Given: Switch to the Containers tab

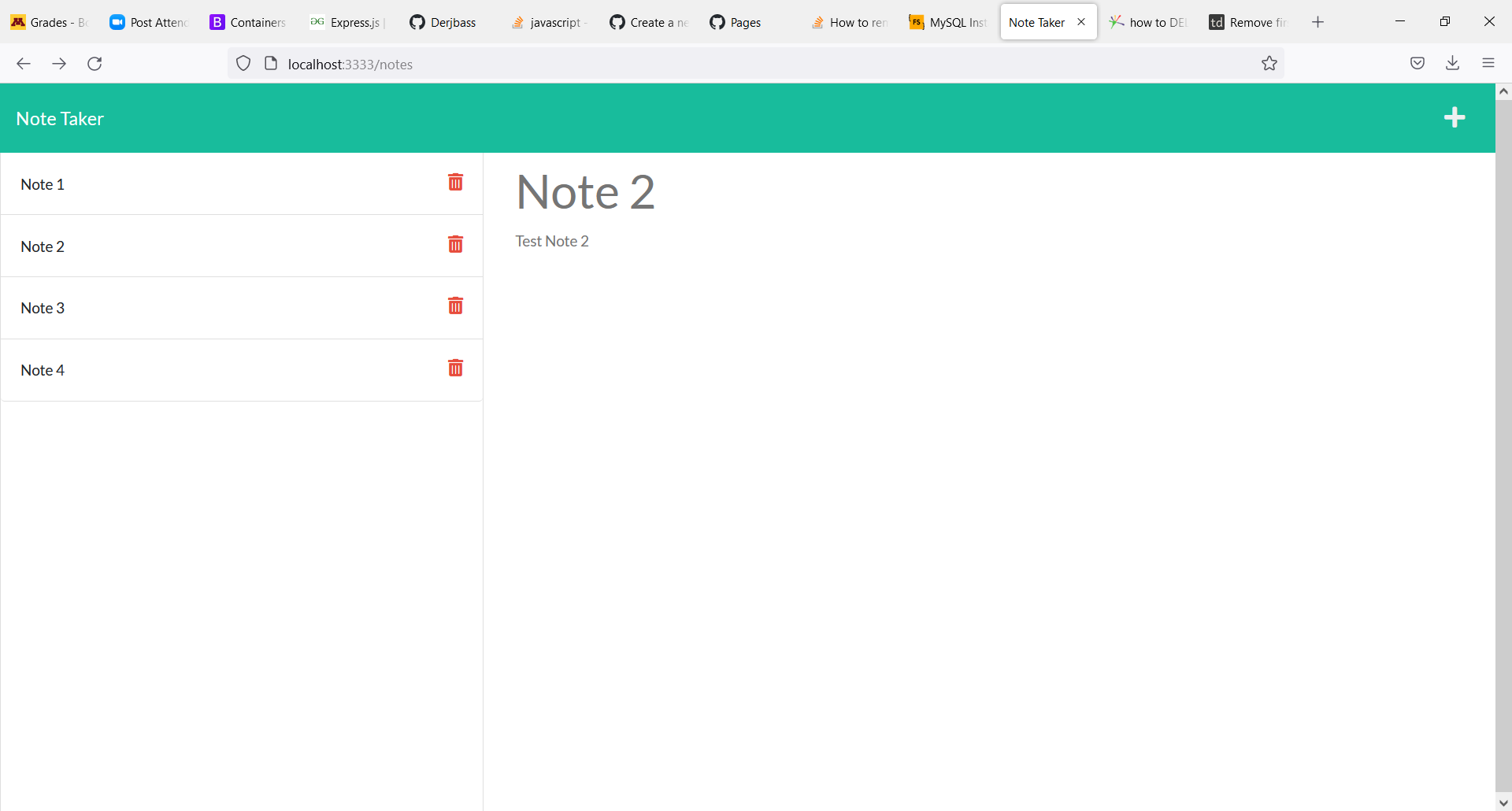Looking at the screenshot, I should (x=246, y=22).
